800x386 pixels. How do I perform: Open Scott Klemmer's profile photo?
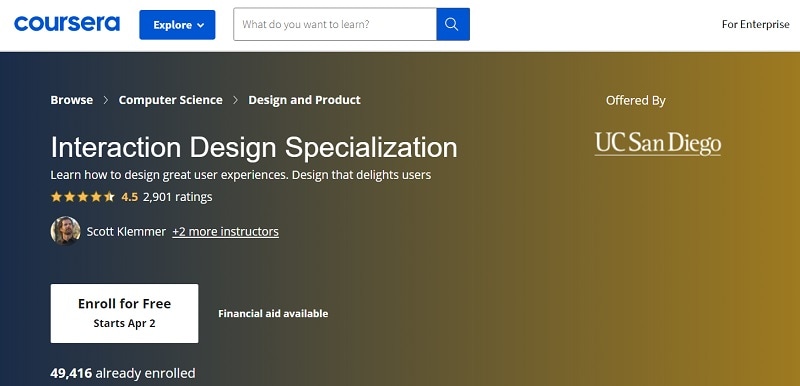[x=65, y=231]
